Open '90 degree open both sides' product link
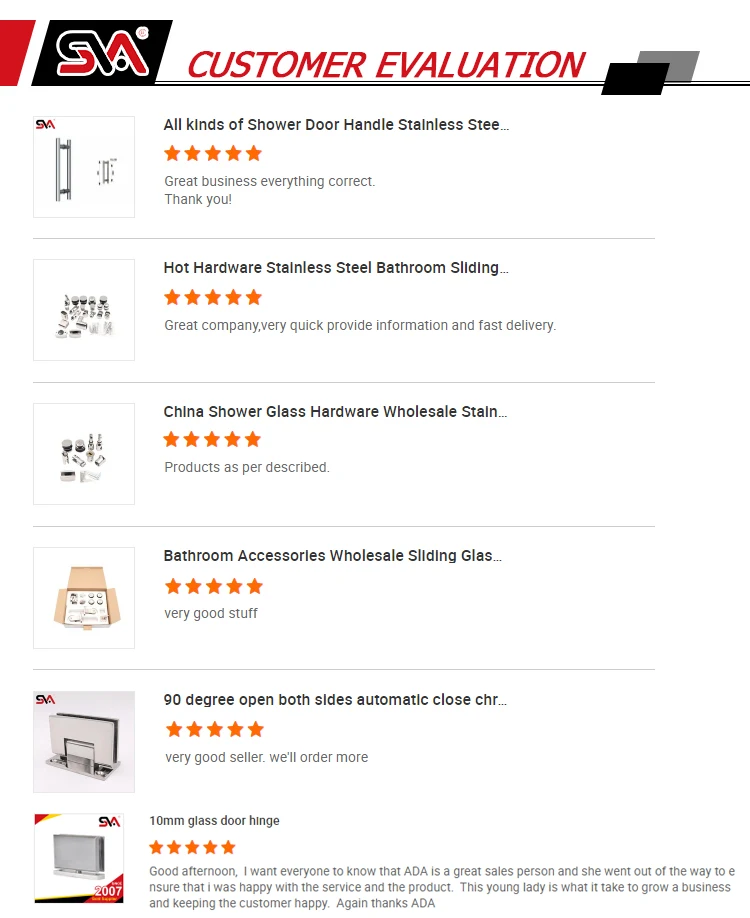This screenshot has width=750, height=918. click(x=335, y=700)
